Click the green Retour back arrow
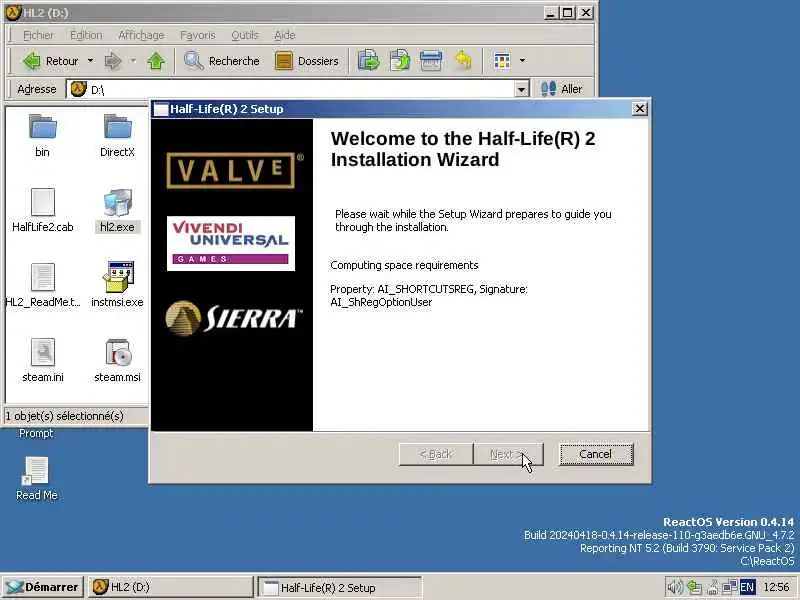800x600 pixels. (32, 61)
